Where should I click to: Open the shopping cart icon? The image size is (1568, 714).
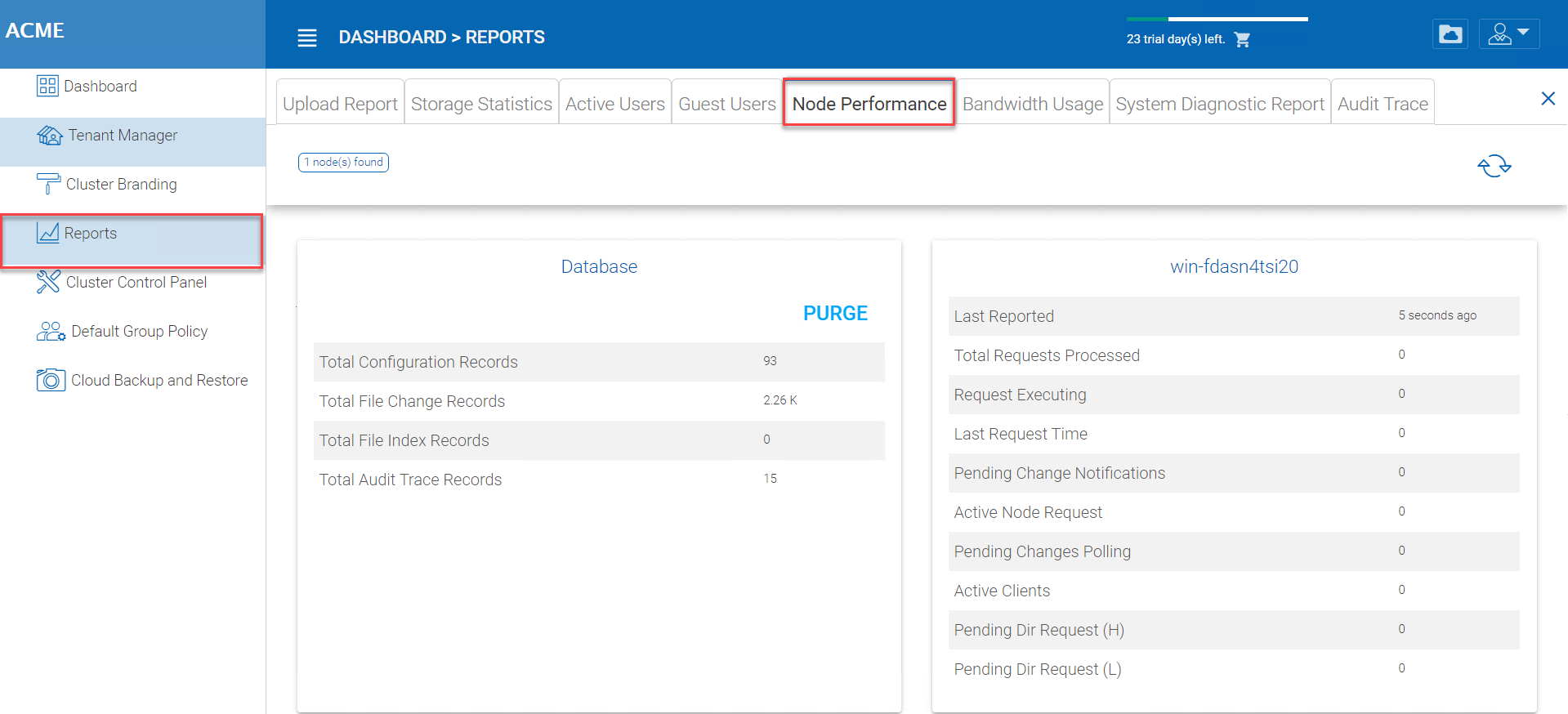(1242, 39)
